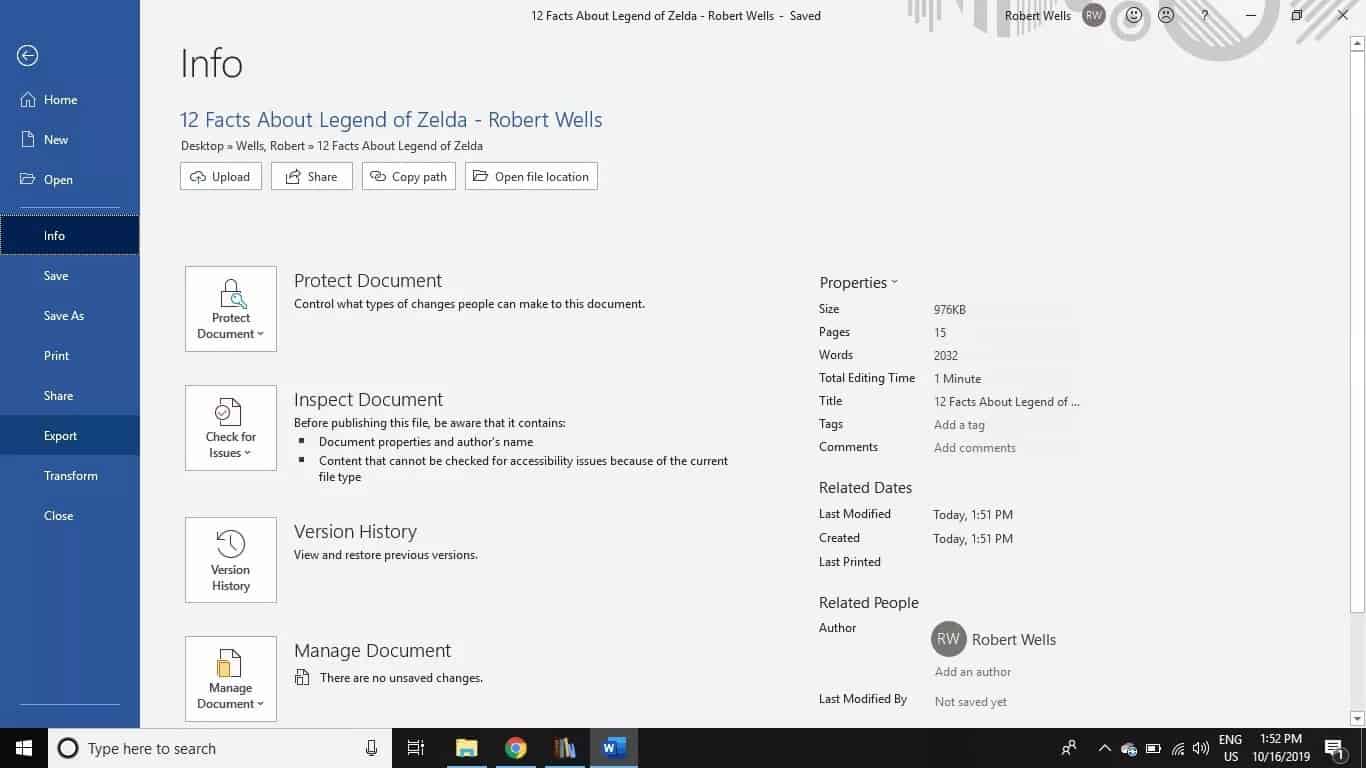
Task: Open the Transform option
Action: [x=70, y=476]
